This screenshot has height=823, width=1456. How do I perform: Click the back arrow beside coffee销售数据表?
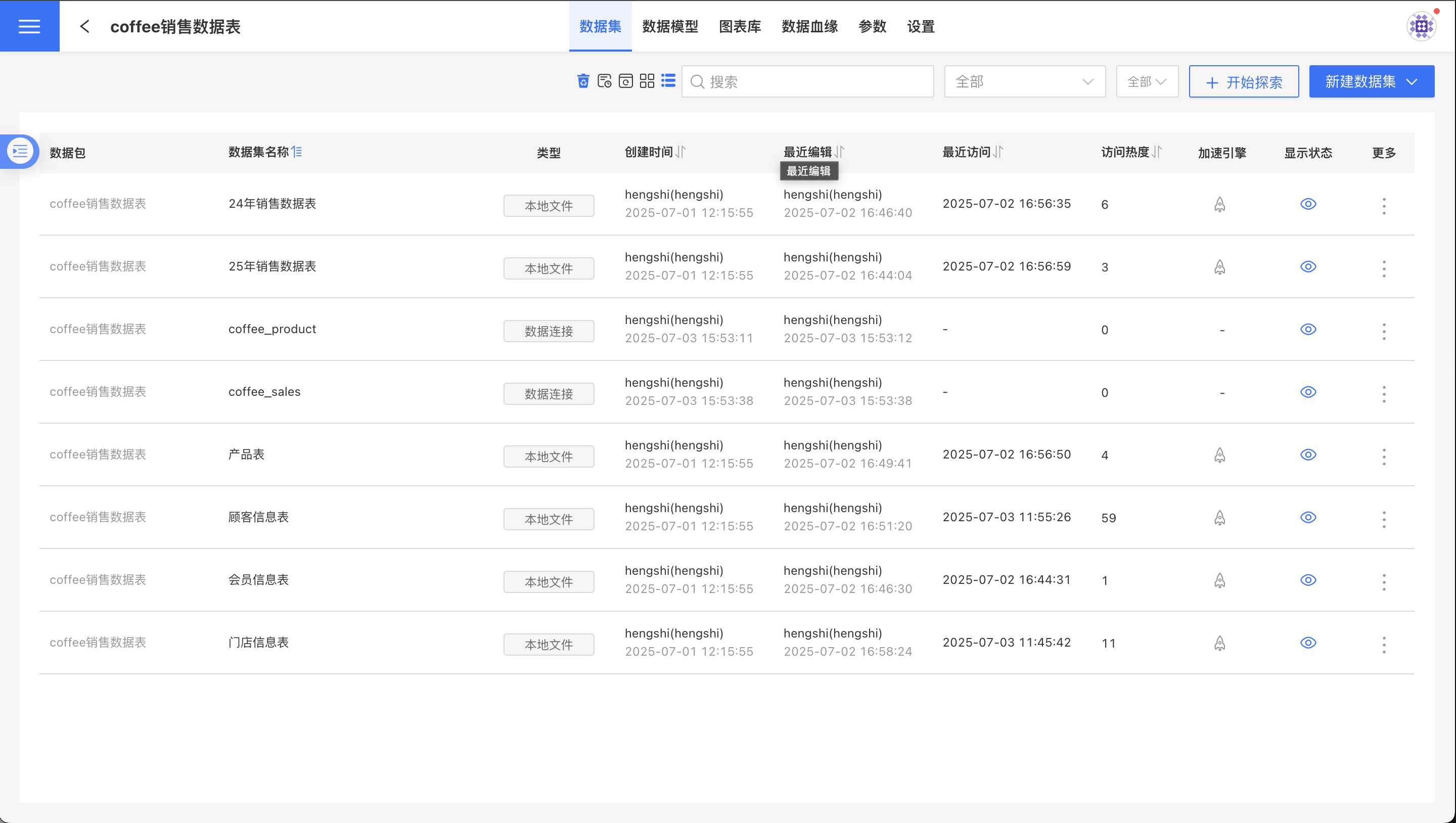pyautogui.click(x=85, y=26)
